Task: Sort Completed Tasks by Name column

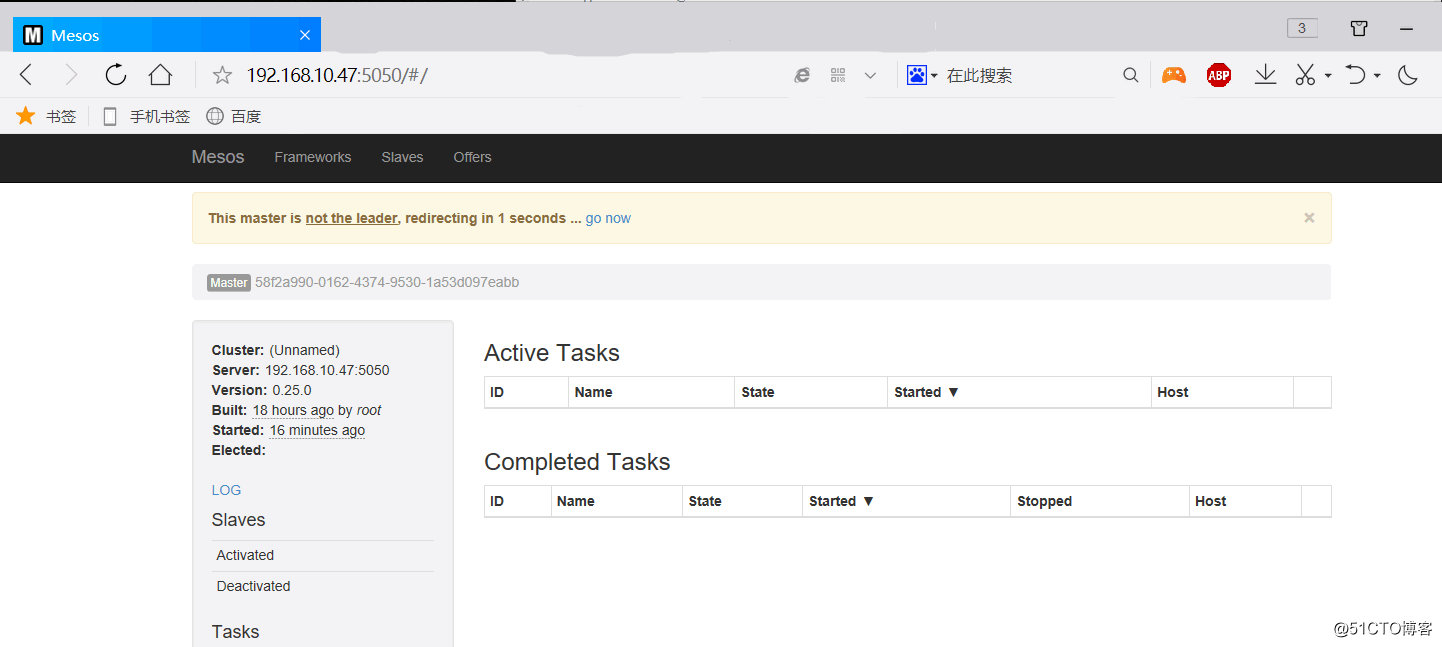Action: click(x=617, y=501)
